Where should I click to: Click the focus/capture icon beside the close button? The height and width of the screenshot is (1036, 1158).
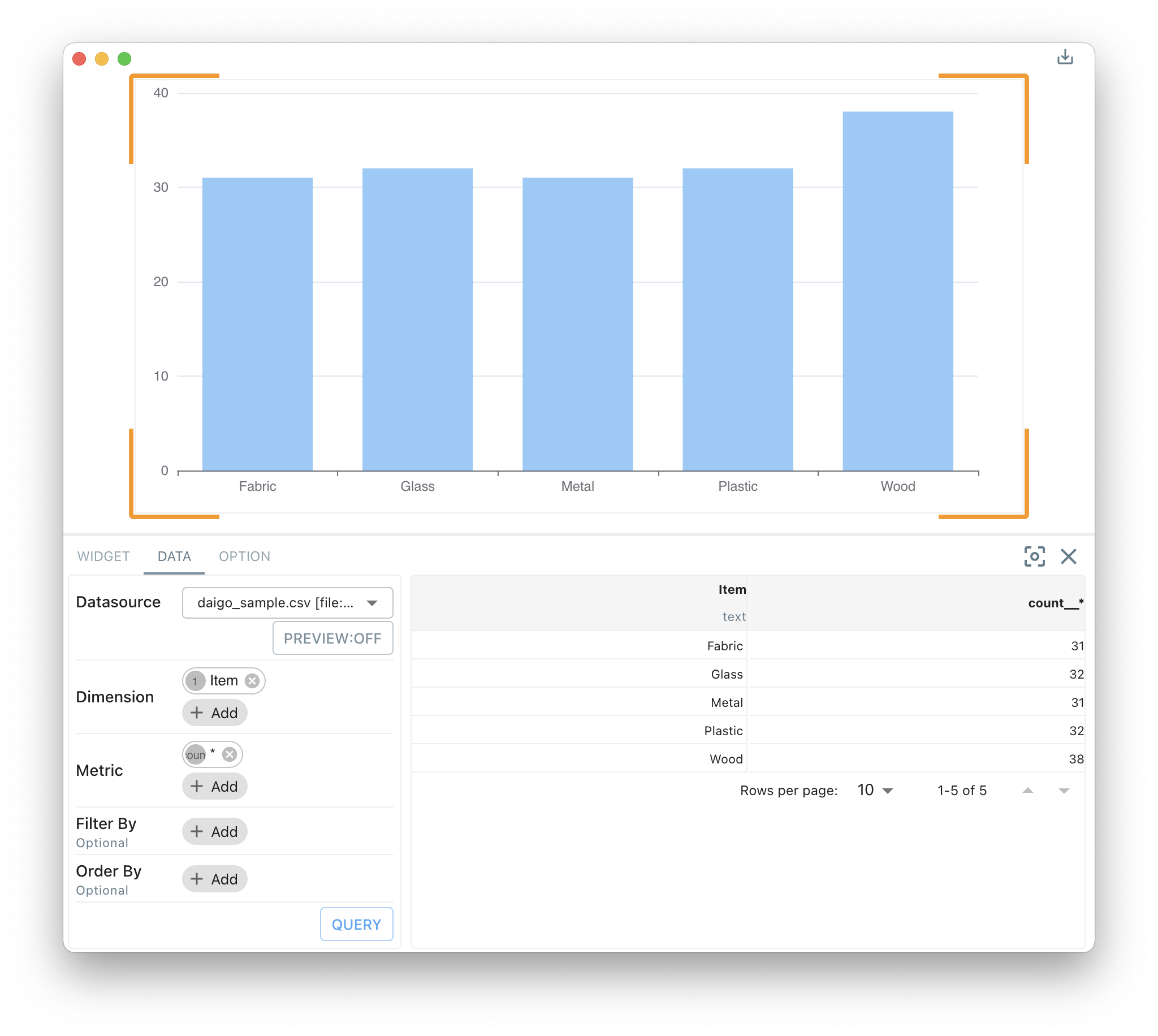click(1035, 556)
